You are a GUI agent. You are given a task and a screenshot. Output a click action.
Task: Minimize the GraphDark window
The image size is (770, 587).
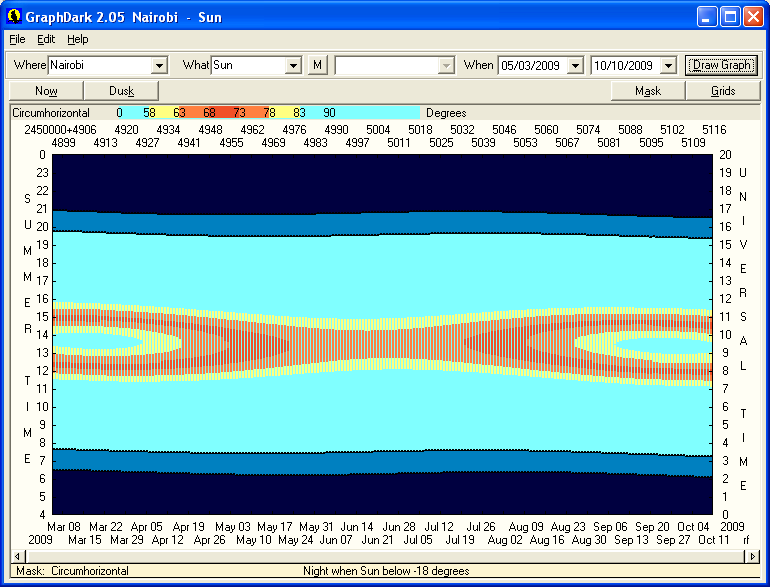[x=707, y=17]
